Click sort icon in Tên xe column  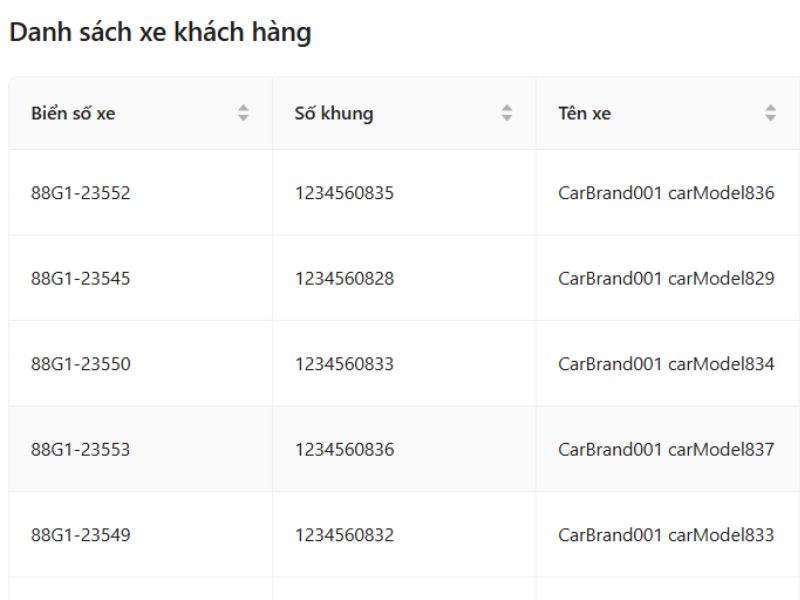click(770, 114)
